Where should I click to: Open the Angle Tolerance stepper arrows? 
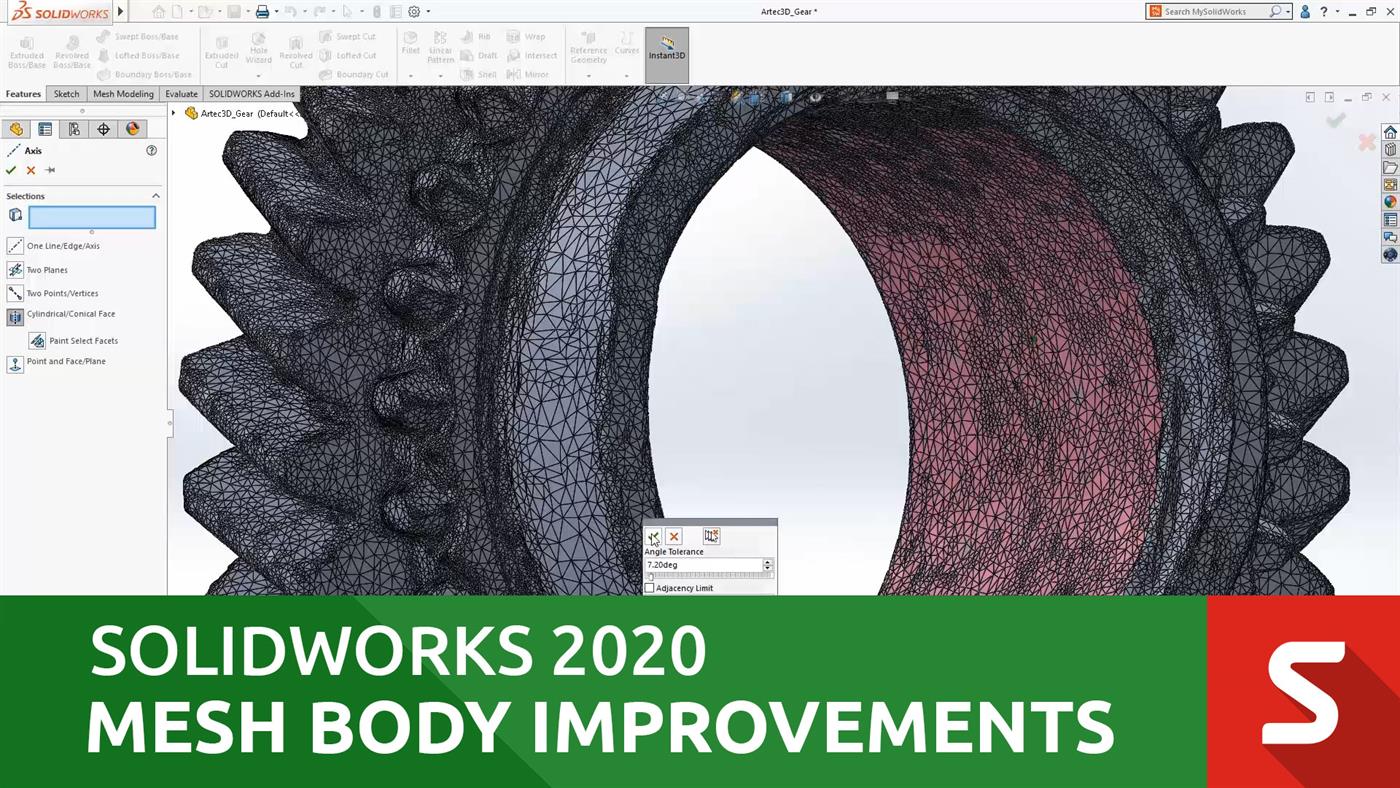coord(767,564)
